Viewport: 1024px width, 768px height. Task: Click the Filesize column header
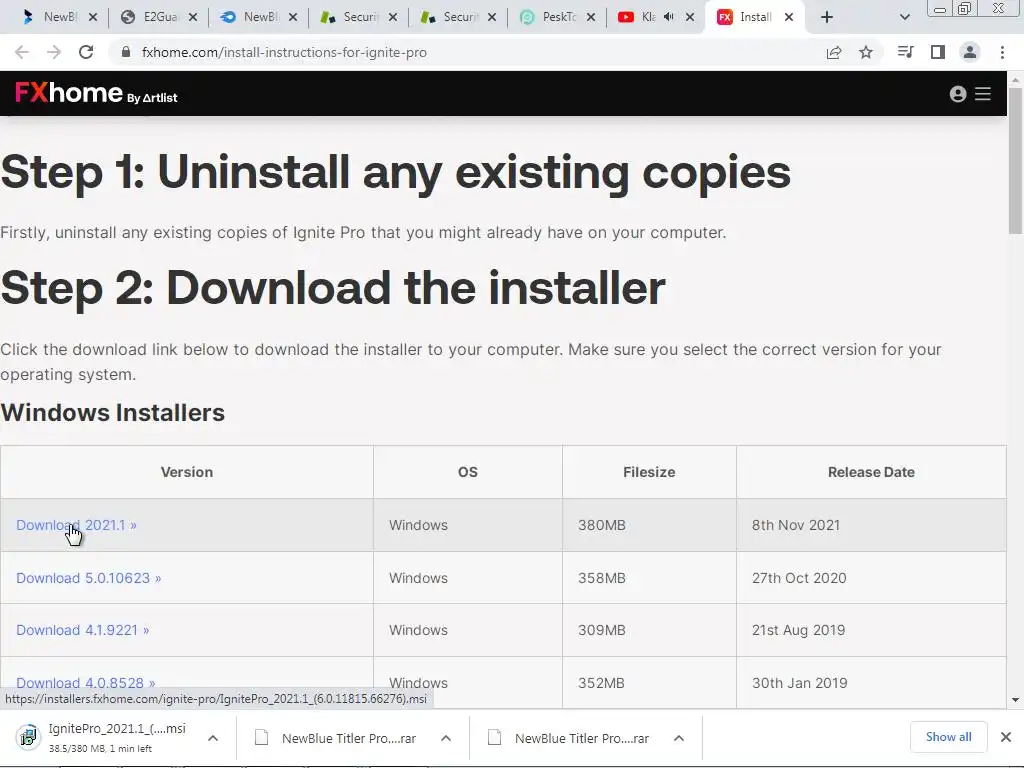pyautogui.click(x=648, y=472)
